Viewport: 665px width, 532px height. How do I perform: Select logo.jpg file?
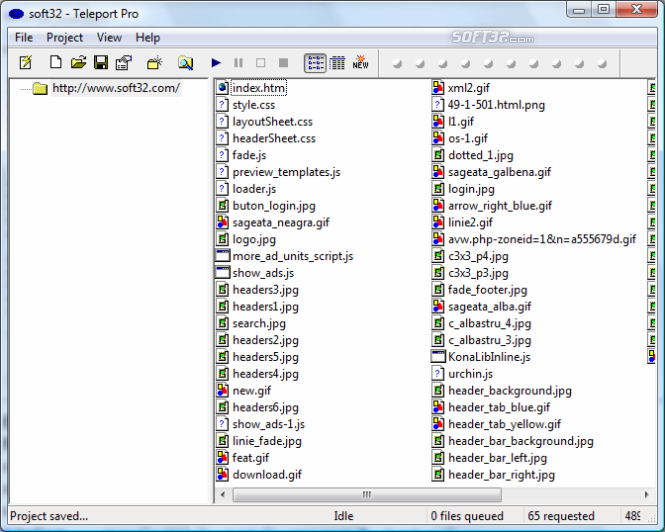(x=254, y=239)
